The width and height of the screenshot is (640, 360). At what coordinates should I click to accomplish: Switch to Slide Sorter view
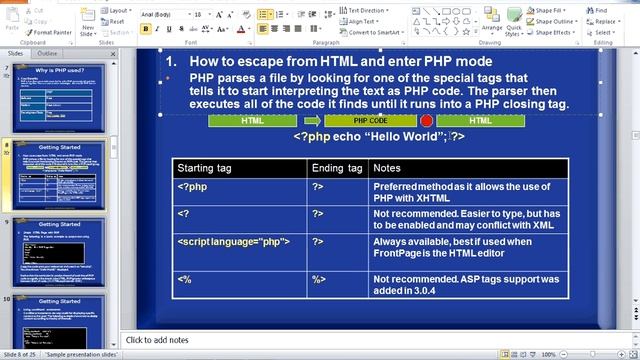(514, 355)
